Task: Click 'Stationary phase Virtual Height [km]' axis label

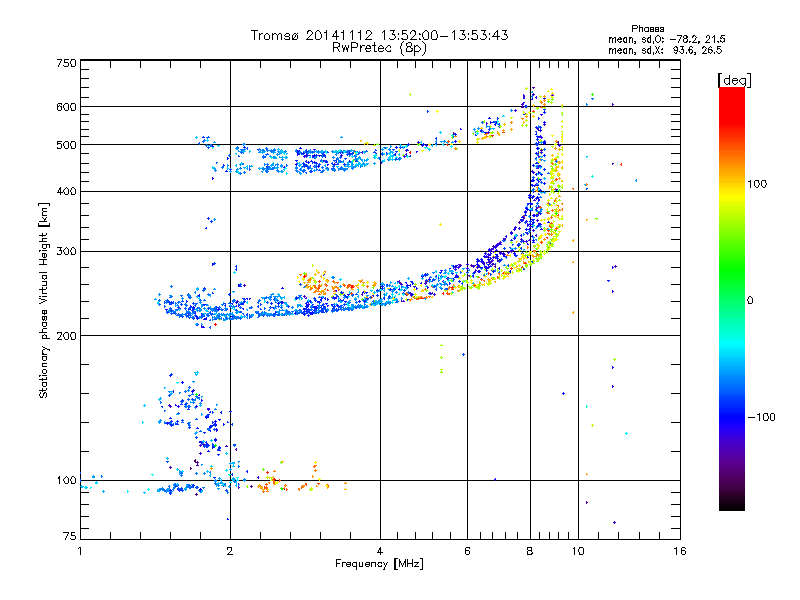Action: [x=43, y=300]
